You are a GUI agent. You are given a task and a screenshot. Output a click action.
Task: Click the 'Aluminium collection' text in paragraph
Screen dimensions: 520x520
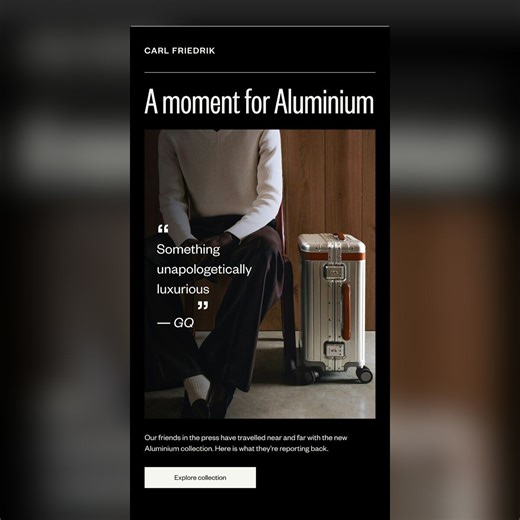click(x=179, y=449)
